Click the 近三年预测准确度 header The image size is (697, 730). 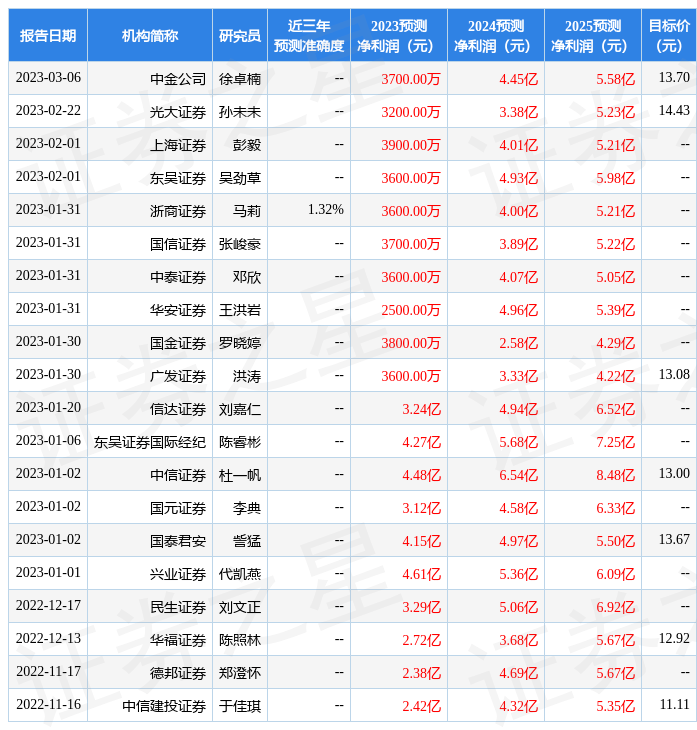point(309,36)
